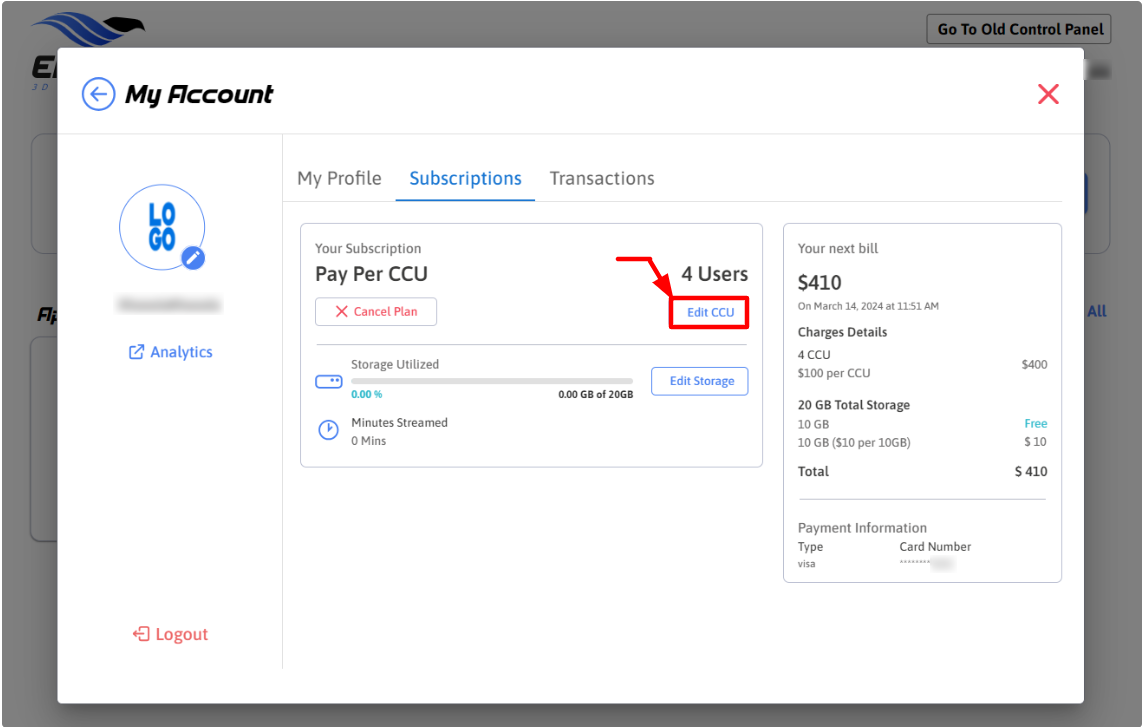Screen dimensions: 1142x727
Task: Click the Edit Storage button
Action: pos(700,381)
